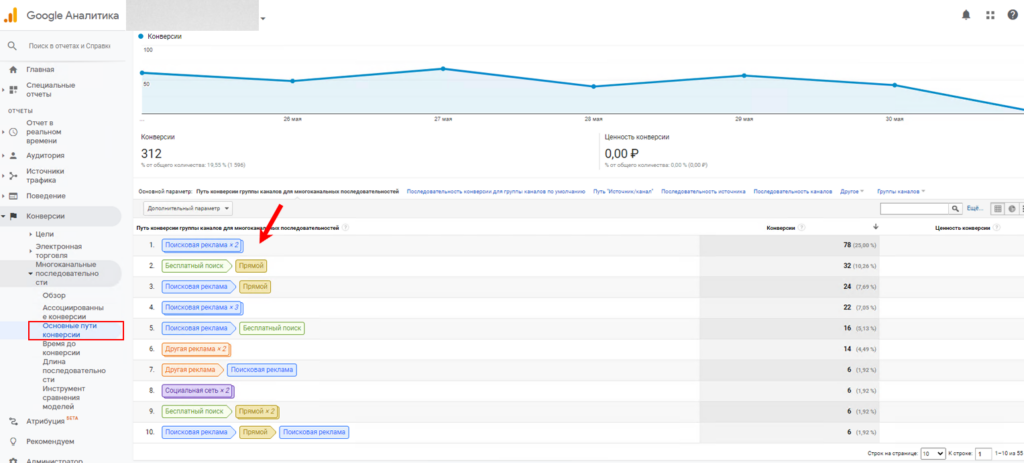The image size is (1024, 463).
Task: Click the notifications bell icon
Action: click(x=966, y=15)
